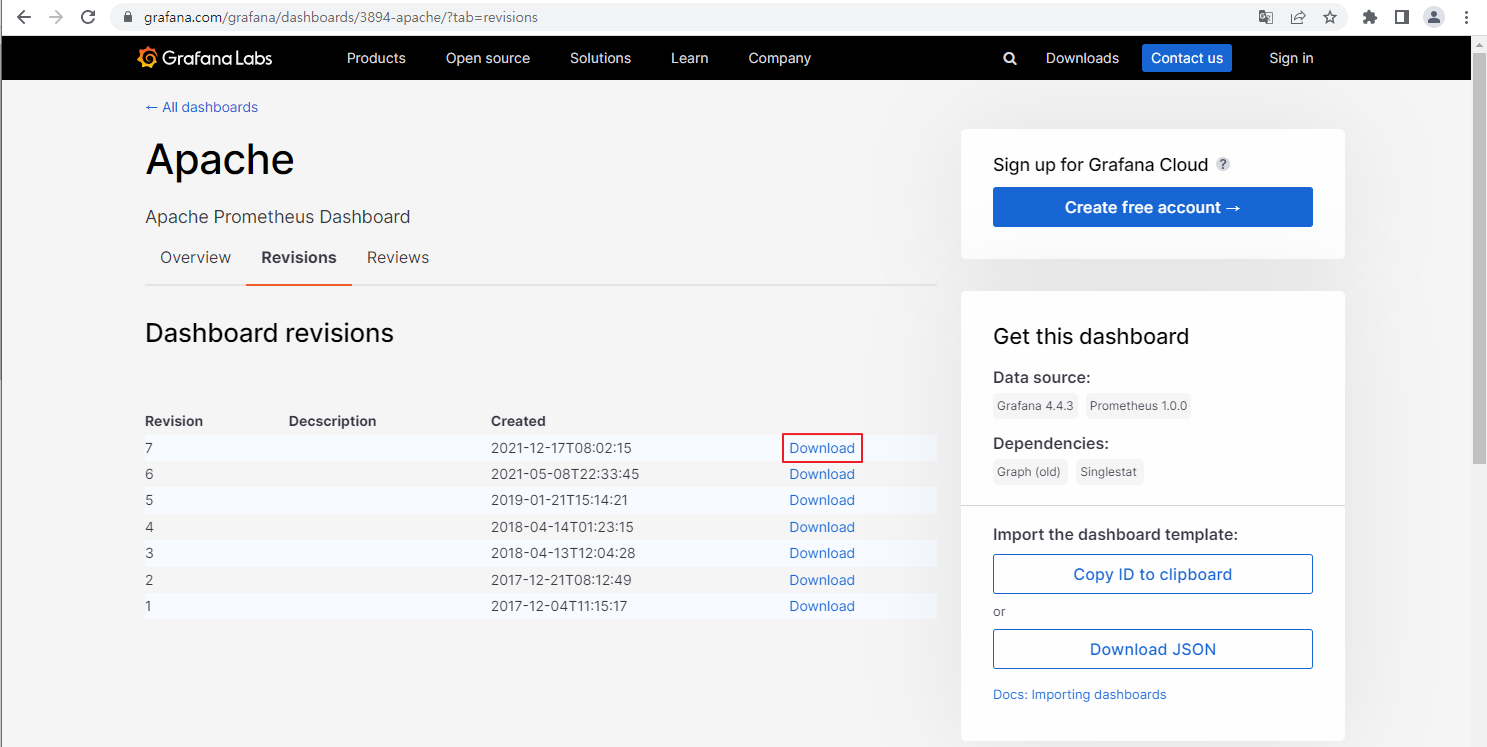This screenshot has height=747, width=1487.
Task: Open the Chrome profile avatar
Action: coord(1434,17)
